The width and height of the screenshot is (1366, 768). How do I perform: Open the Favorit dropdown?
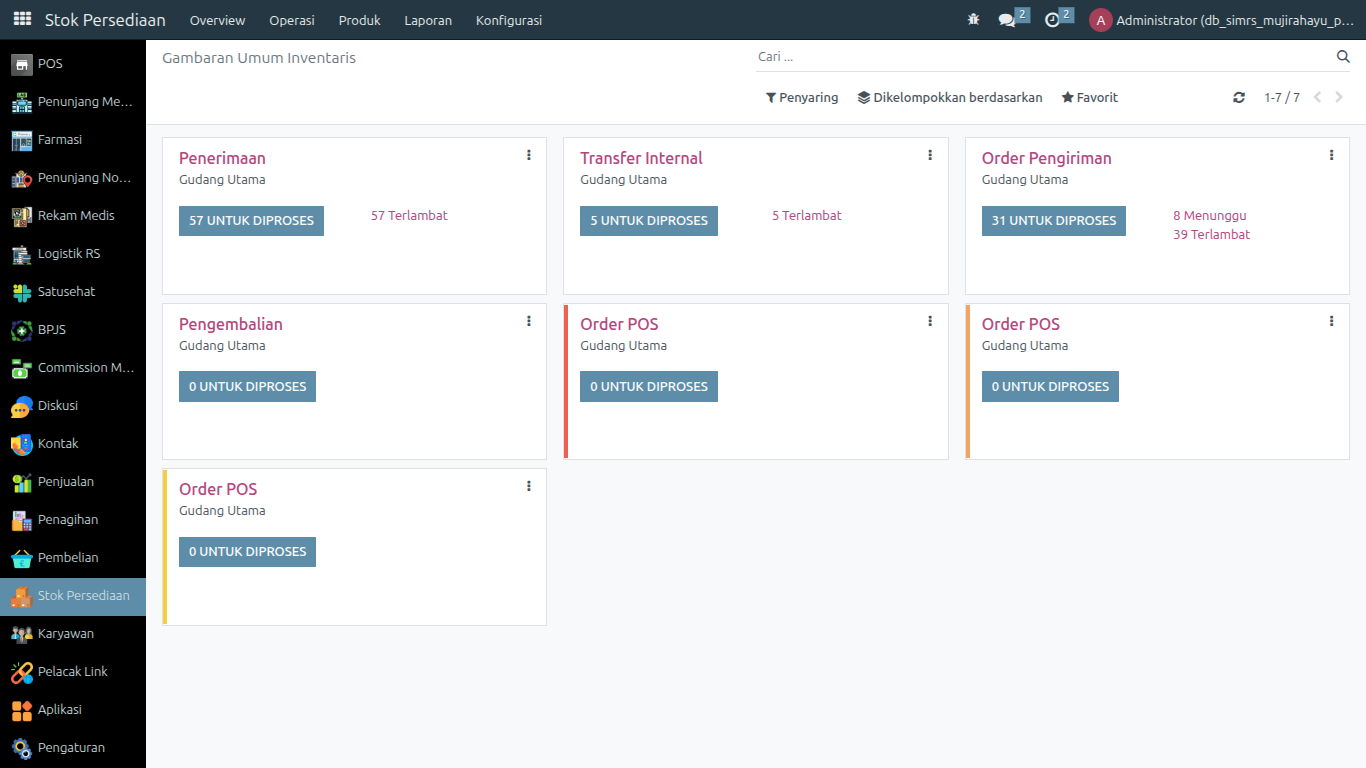[1089, 98]
